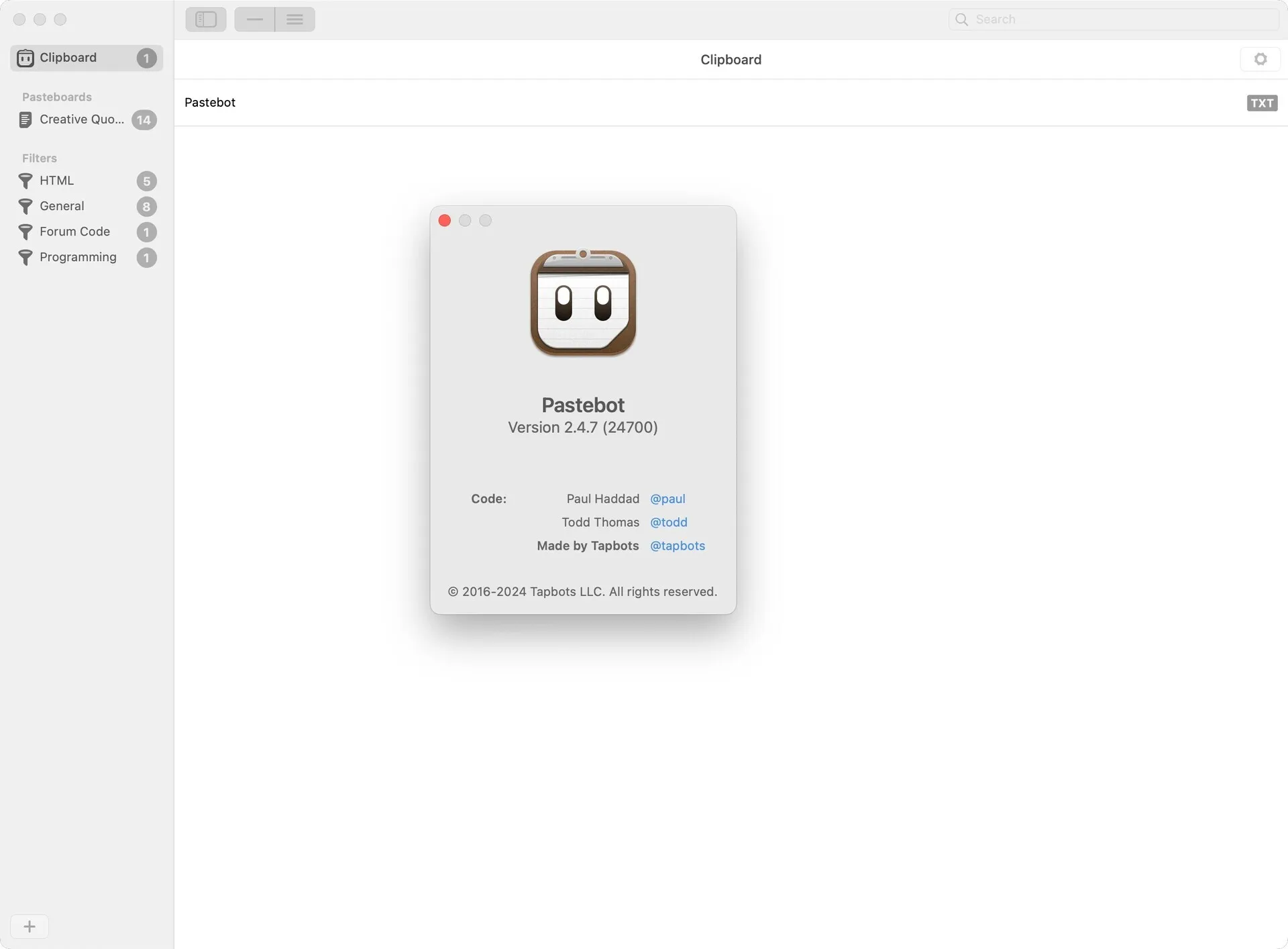Switch to expanded multi-line list view

point(295,19)
